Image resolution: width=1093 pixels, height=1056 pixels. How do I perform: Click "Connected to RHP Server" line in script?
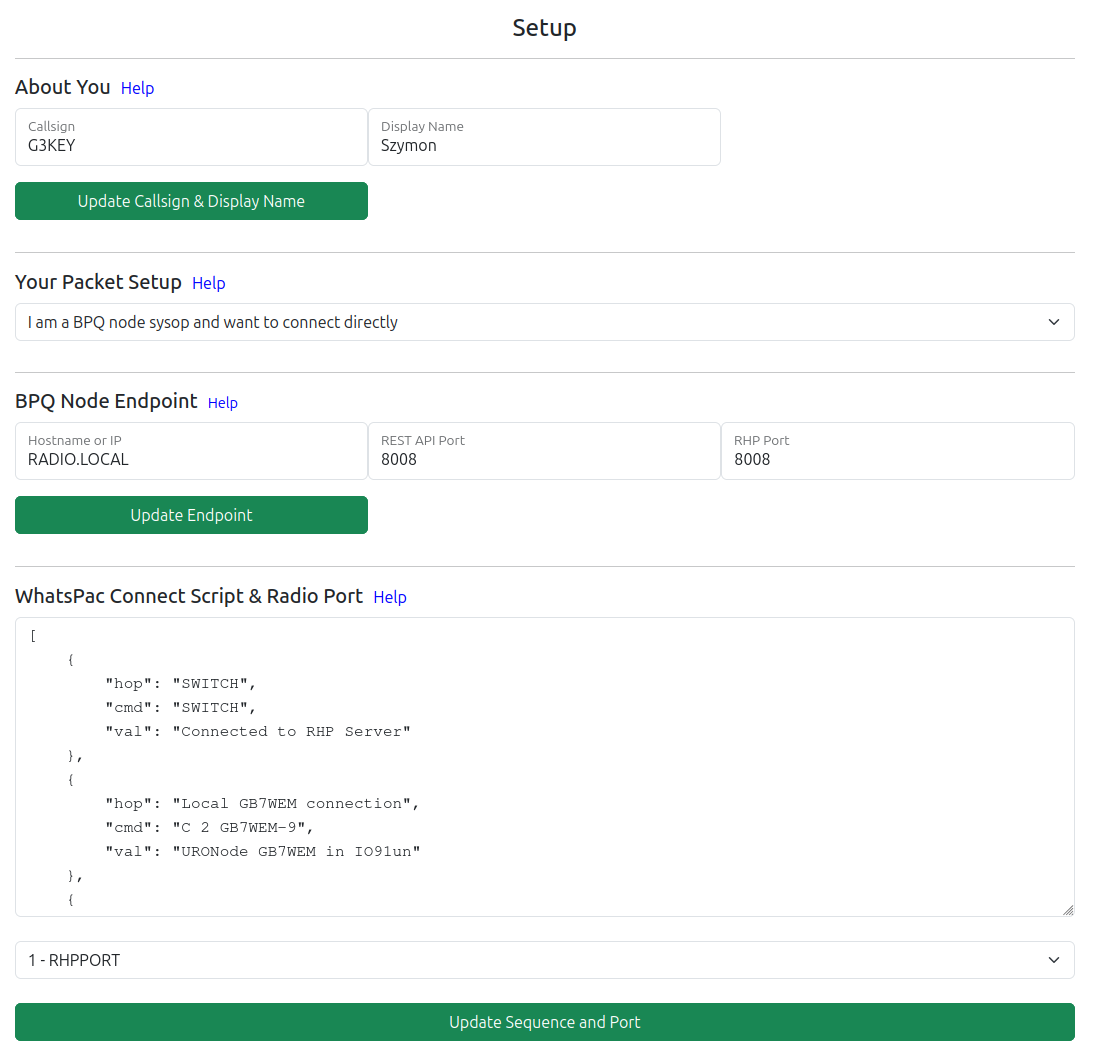[258, 731]
